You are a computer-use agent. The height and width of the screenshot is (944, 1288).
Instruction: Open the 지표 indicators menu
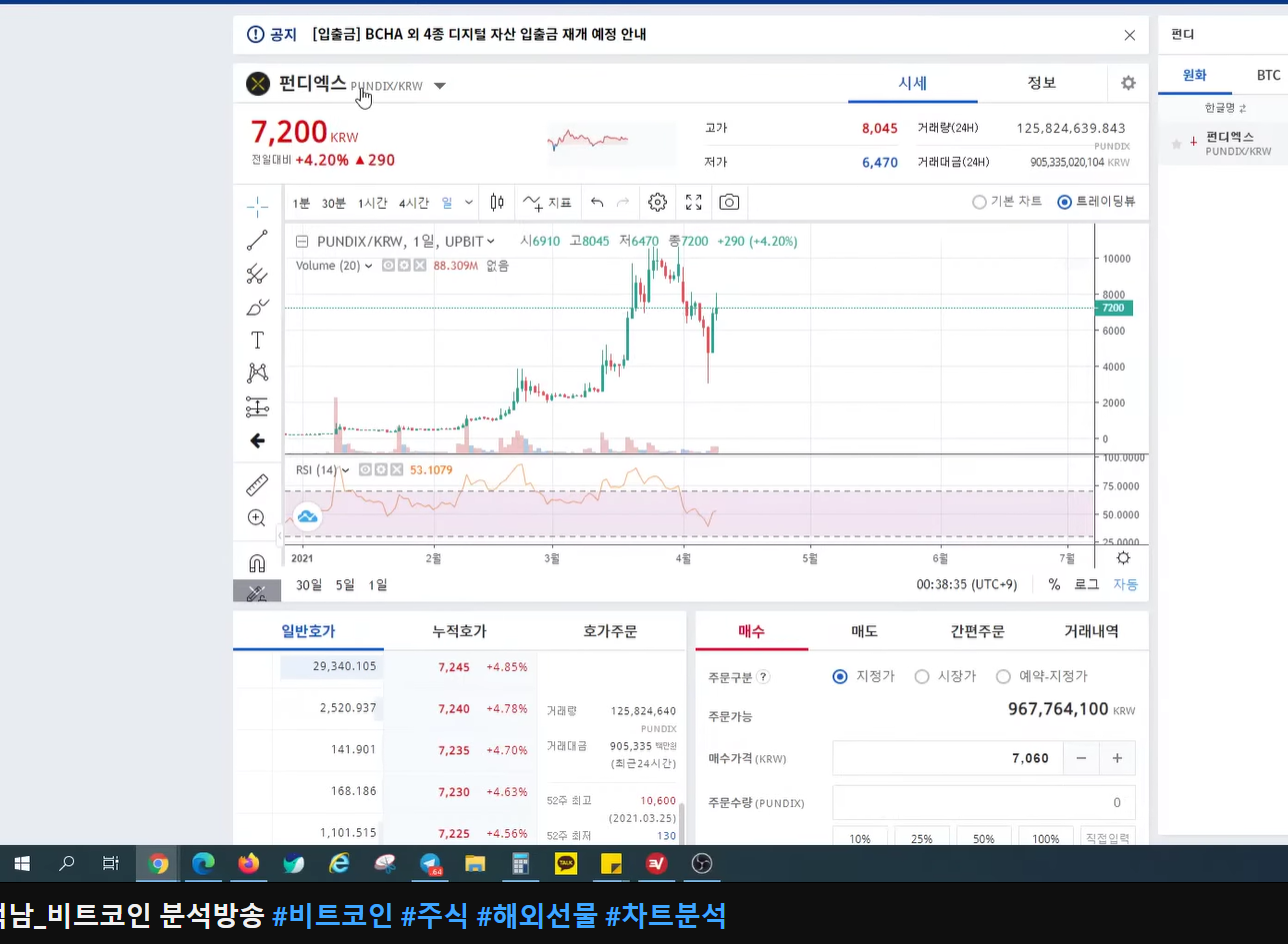coord(548,202)
